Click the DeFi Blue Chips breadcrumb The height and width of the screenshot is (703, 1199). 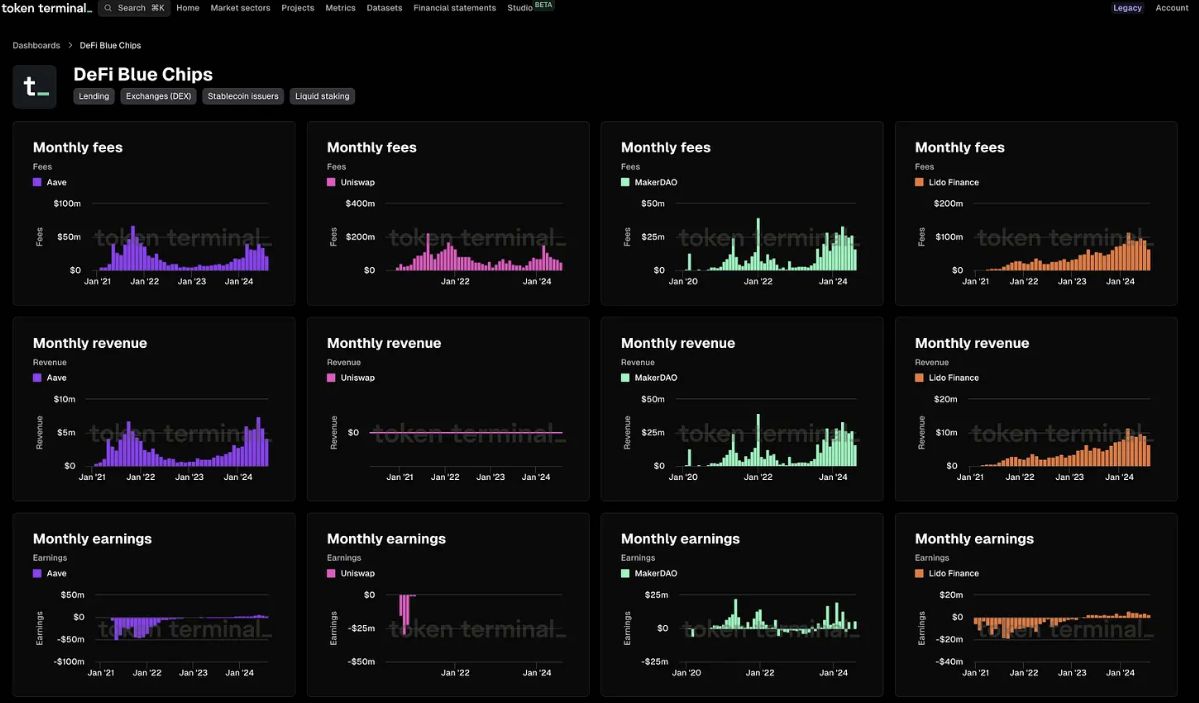point(110,45)
